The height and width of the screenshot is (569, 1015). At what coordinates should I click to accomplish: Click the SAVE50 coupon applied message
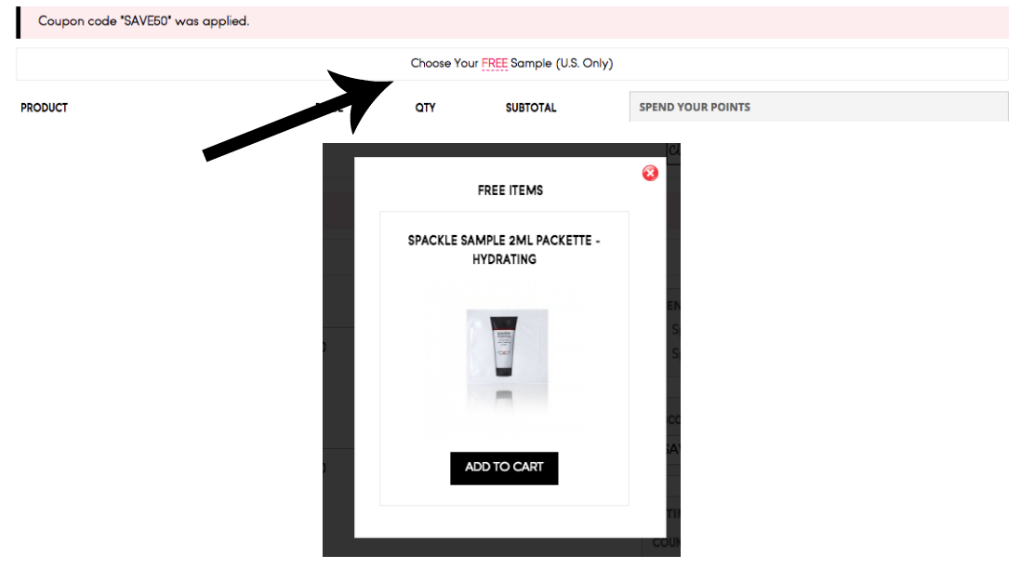143,21
